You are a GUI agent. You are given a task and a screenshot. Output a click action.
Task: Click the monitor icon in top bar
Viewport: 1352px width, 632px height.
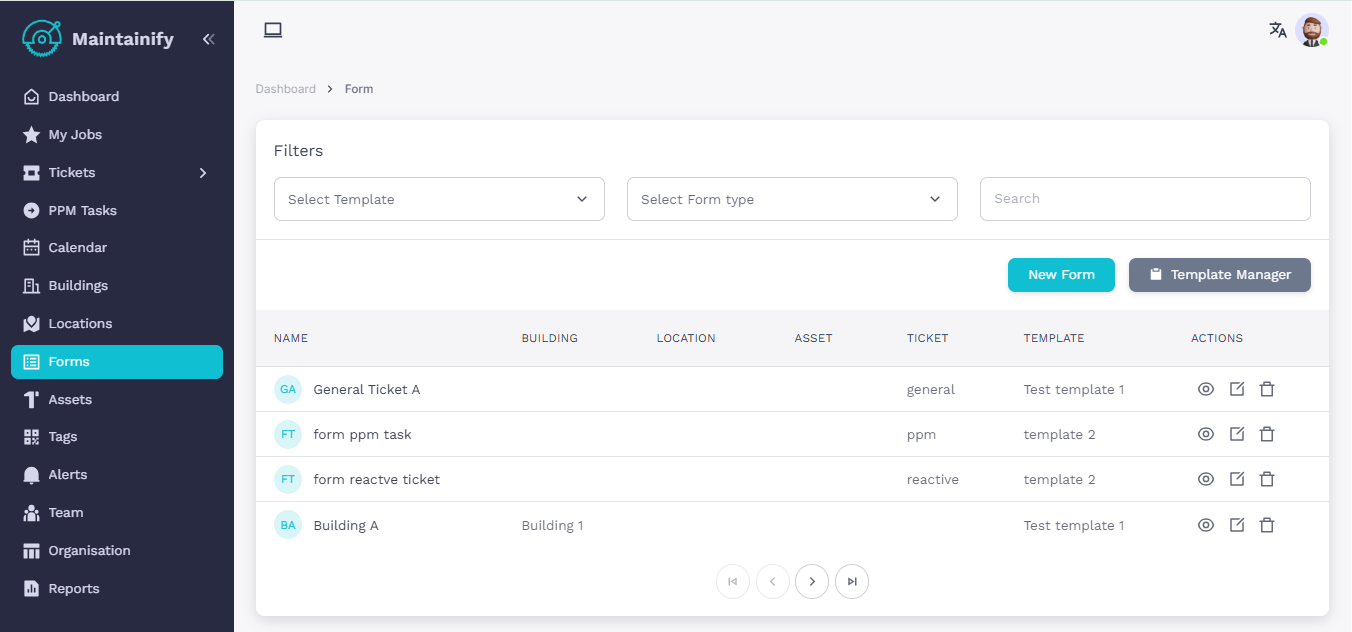click(273, 30)
